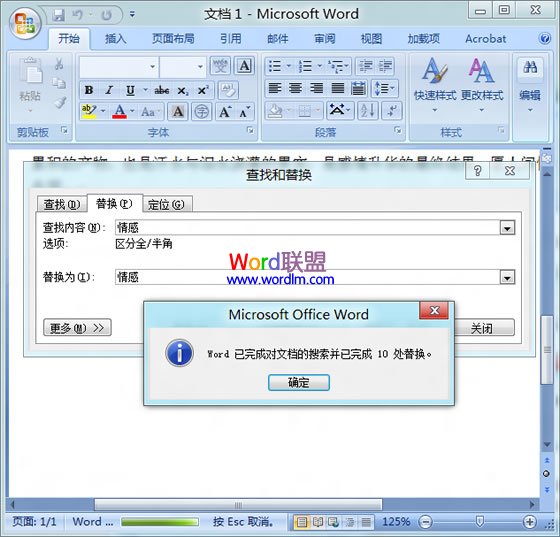Open the font size dropdown
The image size is (560, 537).
pyautogui.click(x=200, y=66)
